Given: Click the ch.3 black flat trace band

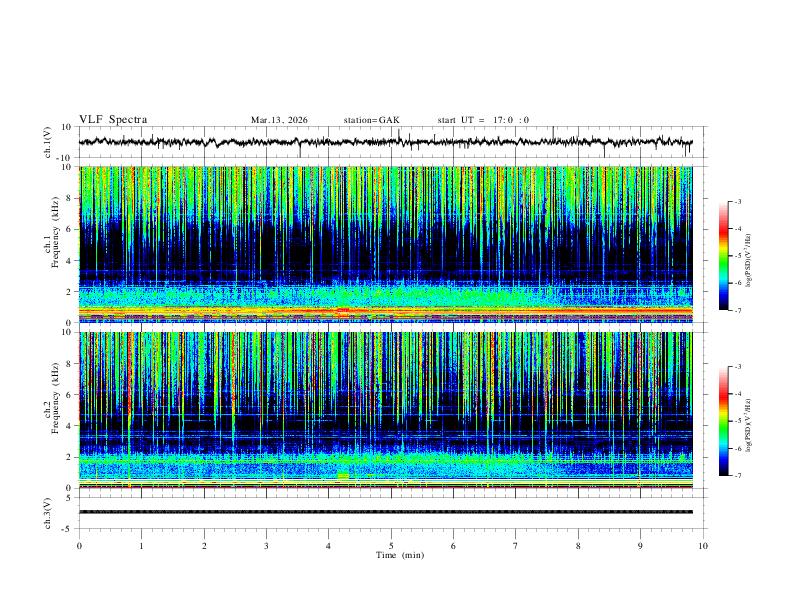Looking at the screenshot, I should click(x=386, y=512).
